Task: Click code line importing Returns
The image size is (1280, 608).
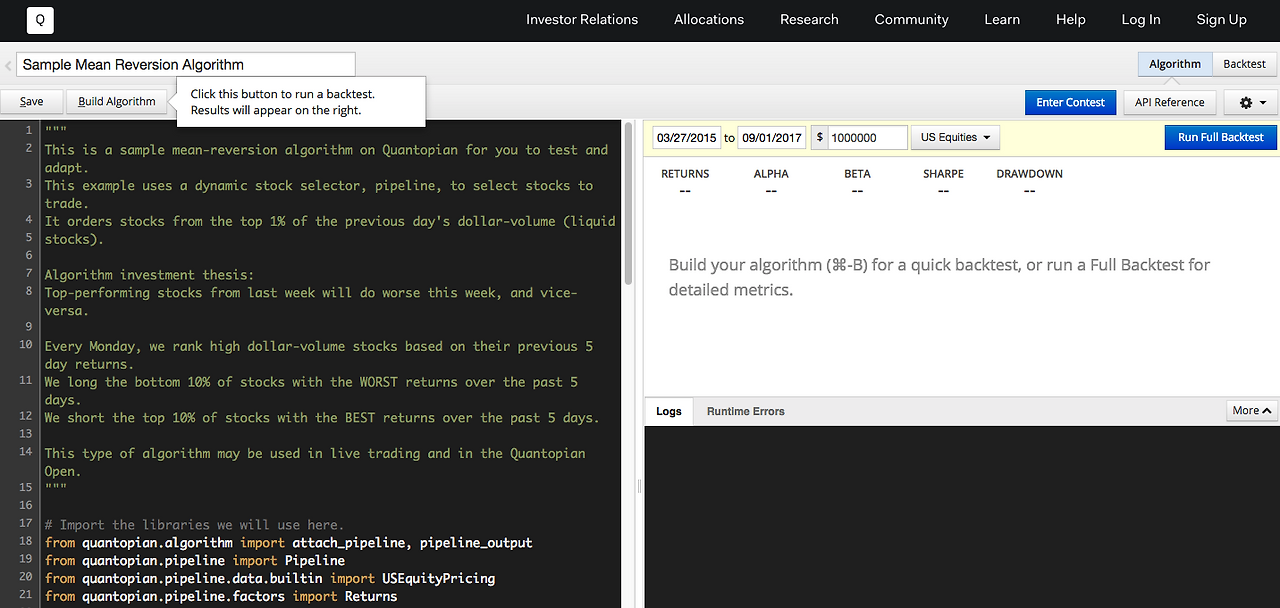Action: pos(221,597)
